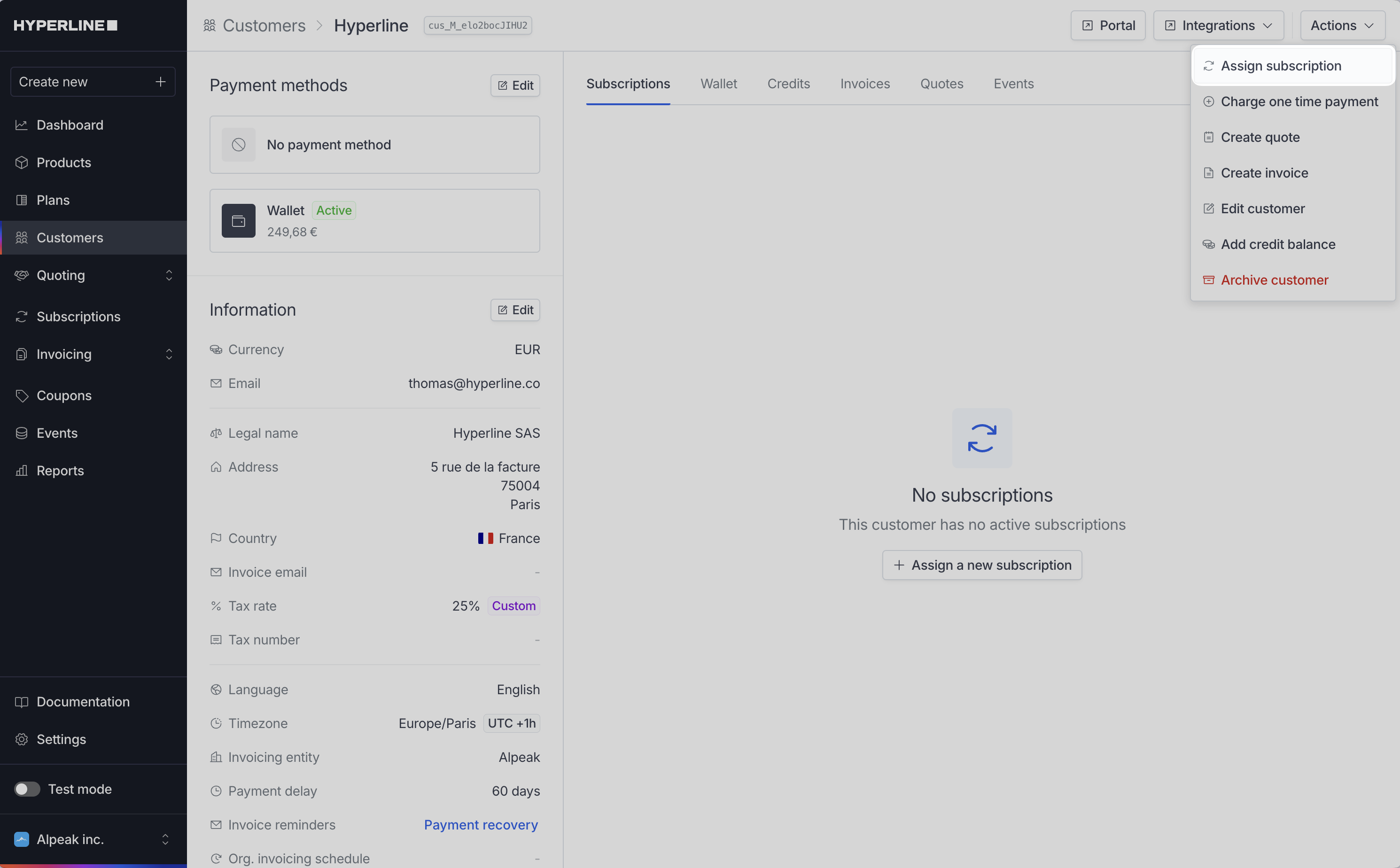Expand the Quoting sidebar section

pos(168,276)
